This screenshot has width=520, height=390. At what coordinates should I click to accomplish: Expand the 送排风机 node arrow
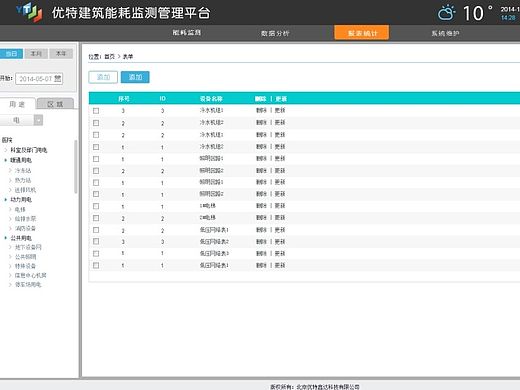(10, 190)
